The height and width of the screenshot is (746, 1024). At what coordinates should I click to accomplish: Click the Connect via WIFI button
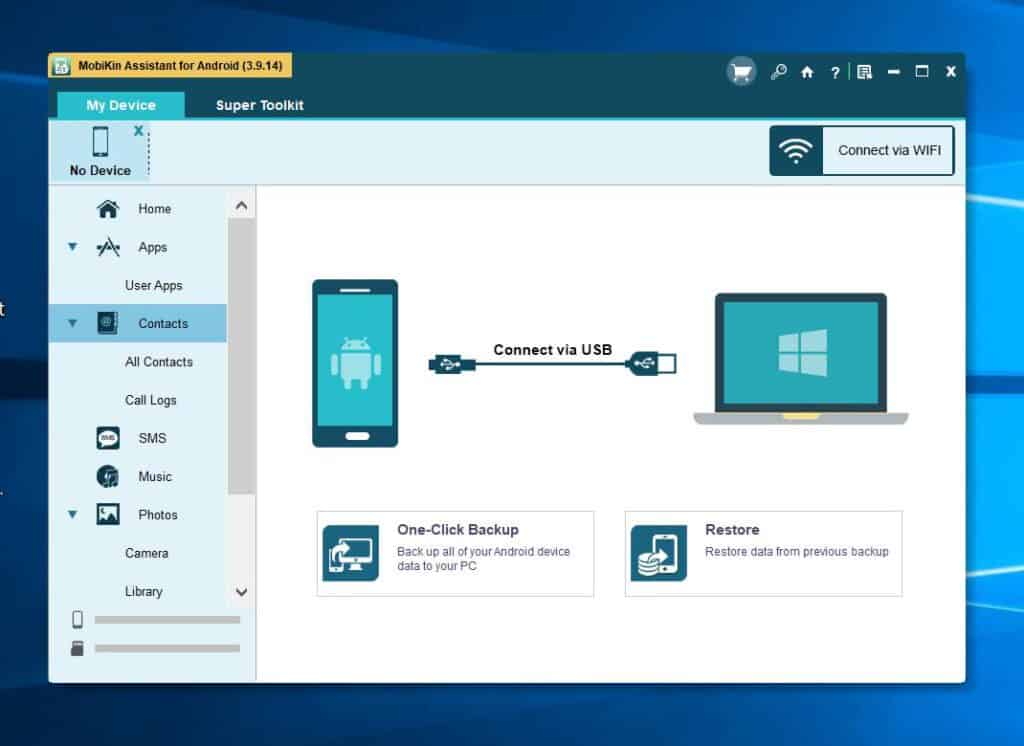click(862, 151)
